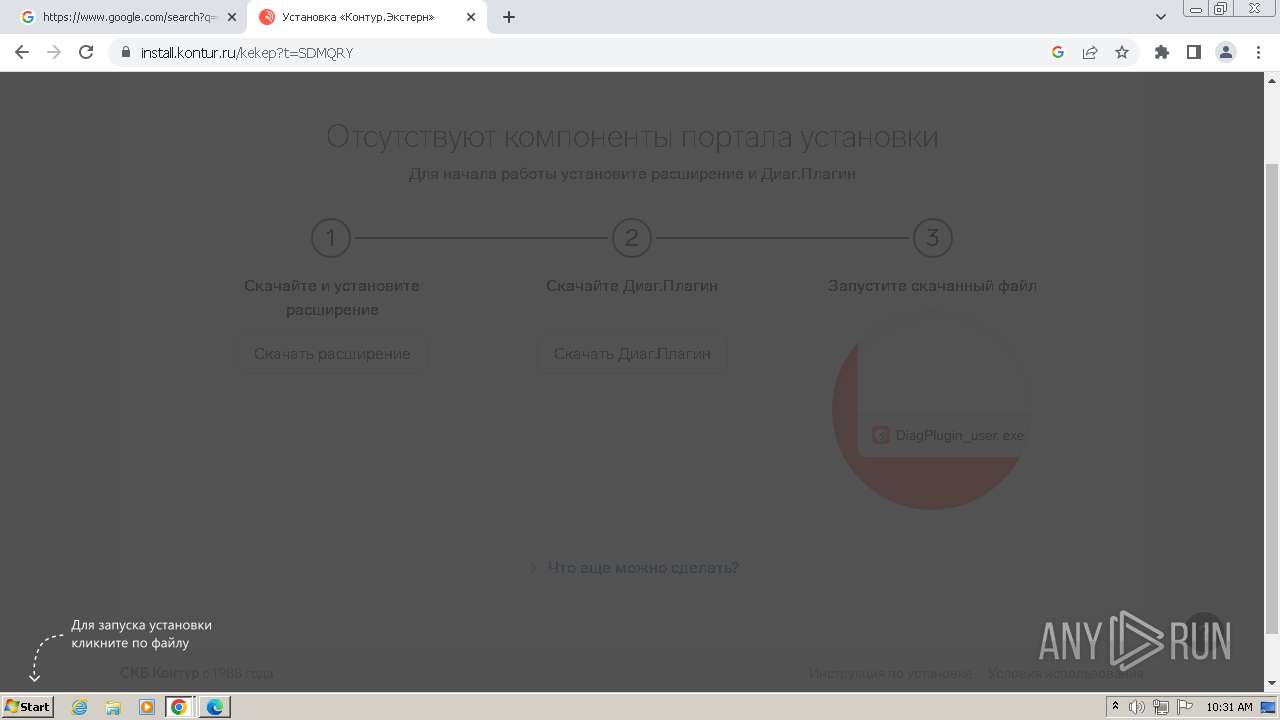Open the media player taskbar icon
This screenshot has height=720, width=1280.
pos(146,707)
